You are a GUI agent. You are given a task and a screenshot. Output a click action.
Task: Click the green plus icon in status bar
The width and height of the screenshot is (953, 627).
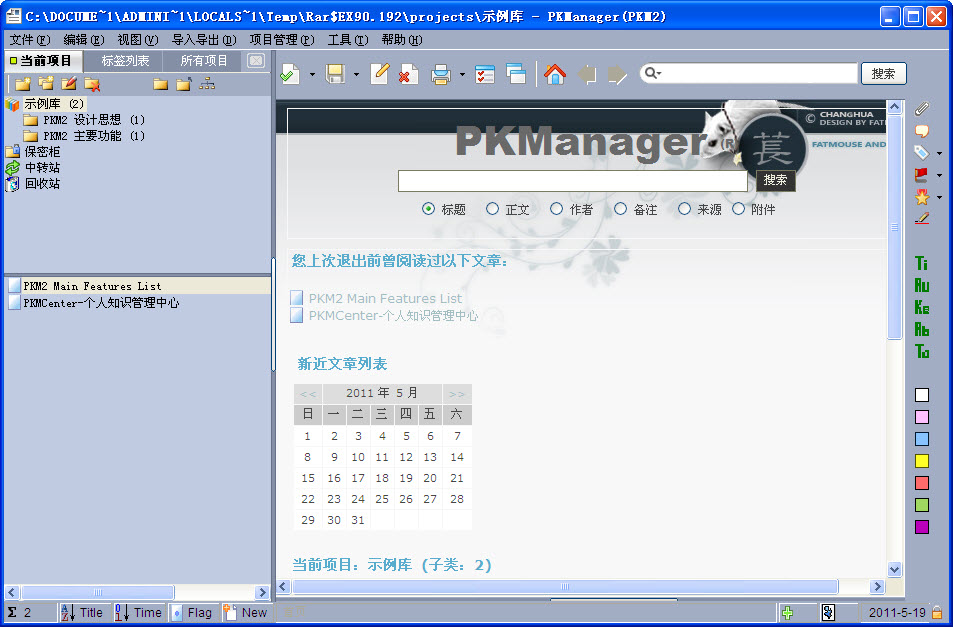click(x=788, y=612)
